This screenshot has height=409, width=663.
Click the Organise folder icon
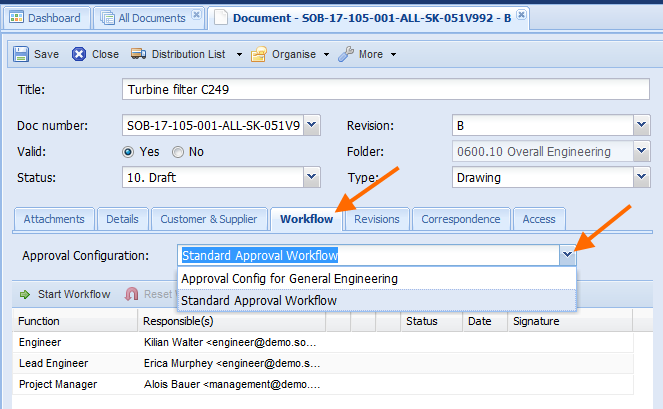click(259, 54)
